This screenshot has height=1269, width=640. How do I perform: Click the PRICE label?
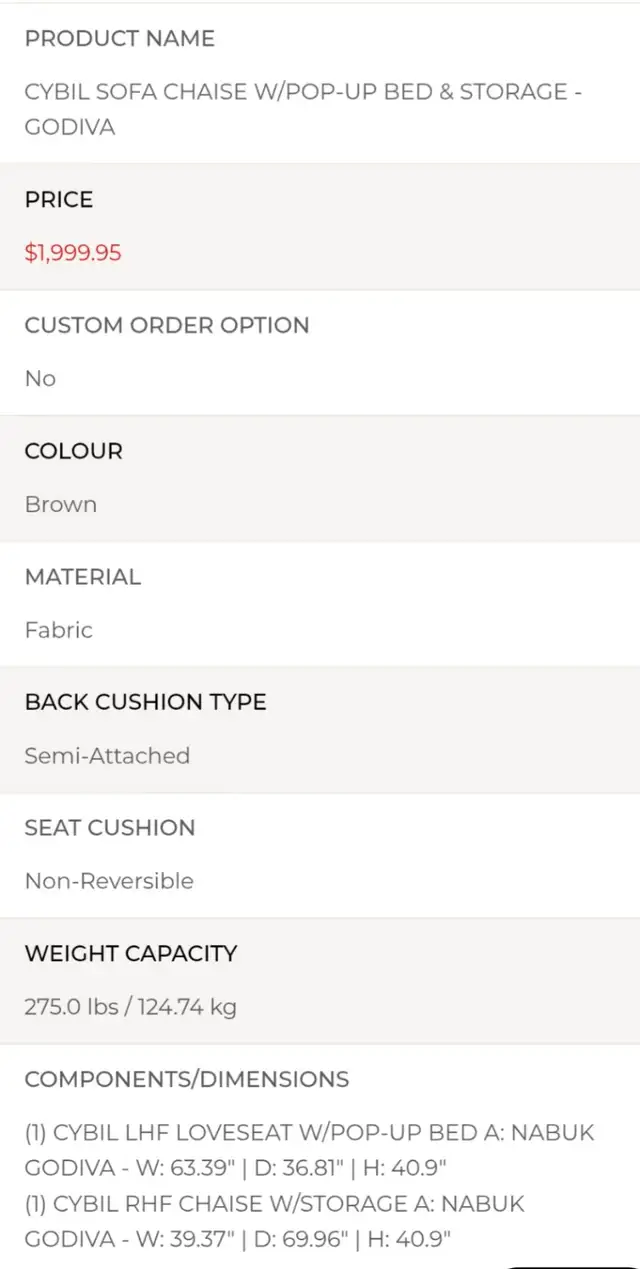pyautogui.click(x=59, y=200)
